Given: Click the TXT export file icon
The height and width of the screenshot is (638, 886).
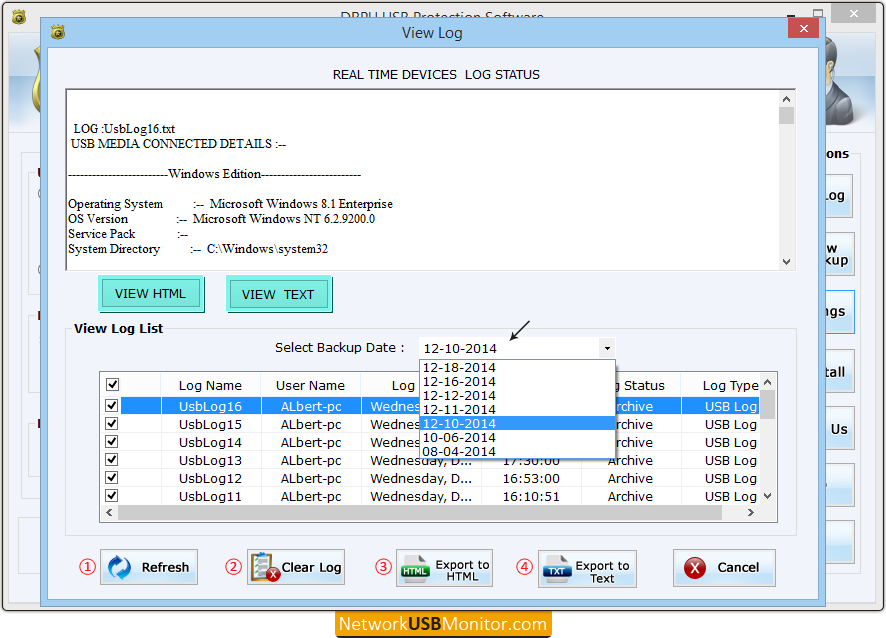Looking at the screenshot, I should coord(557,568).
